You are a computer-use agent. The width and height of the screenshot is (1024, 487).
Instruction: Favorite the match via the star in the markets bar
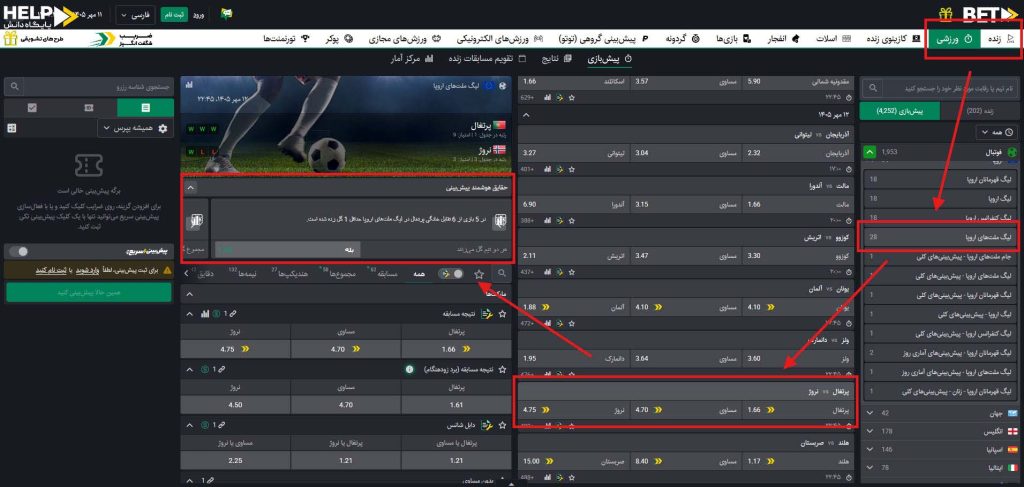pyautogui.click(x=479, y=274)
